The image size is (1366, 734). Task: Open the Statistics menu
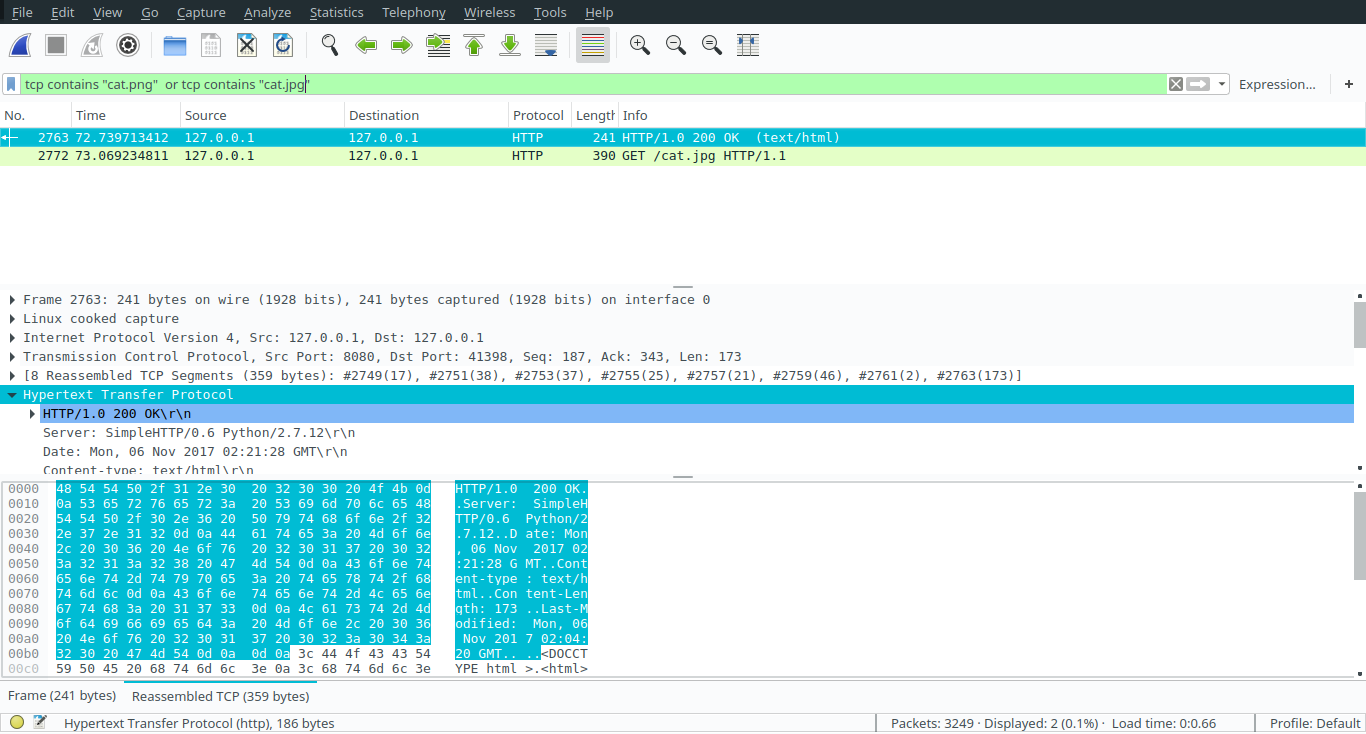(x=336, y=12)
